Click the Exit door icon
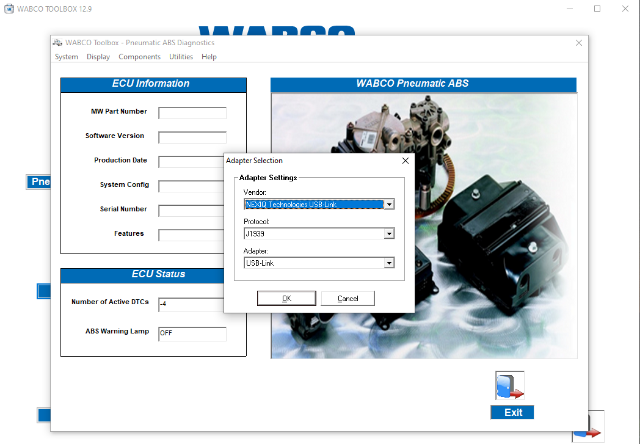The height and width of the screenshot is (444, 640). (x=509, y=385)
